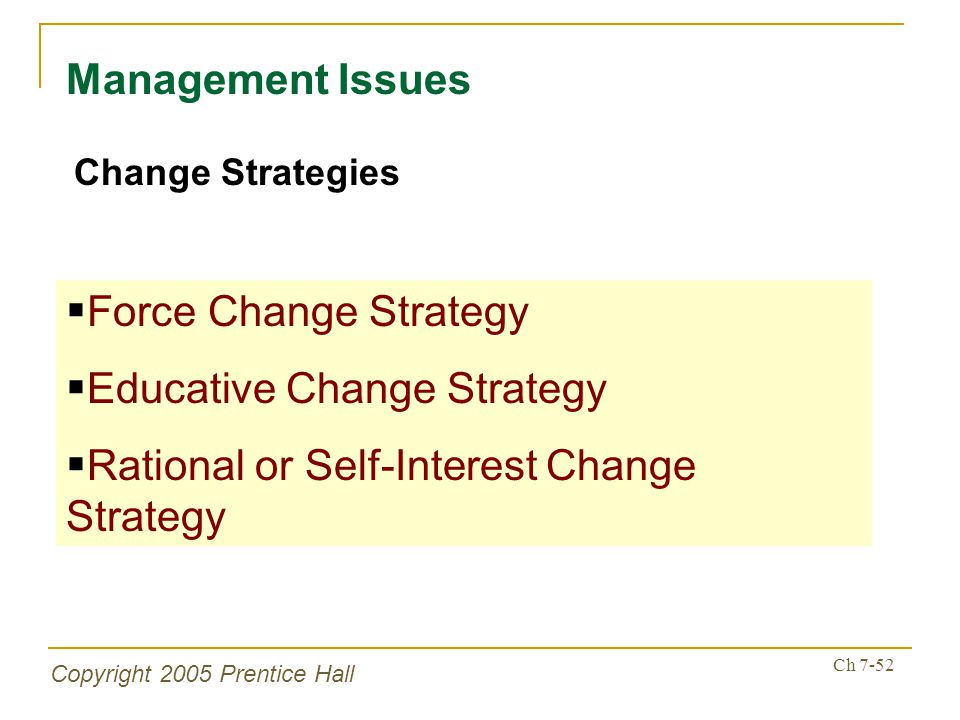Click the Rational or Self-Interest Change line
This screenshot has width=960, height=720.
(x=392, y=467)
